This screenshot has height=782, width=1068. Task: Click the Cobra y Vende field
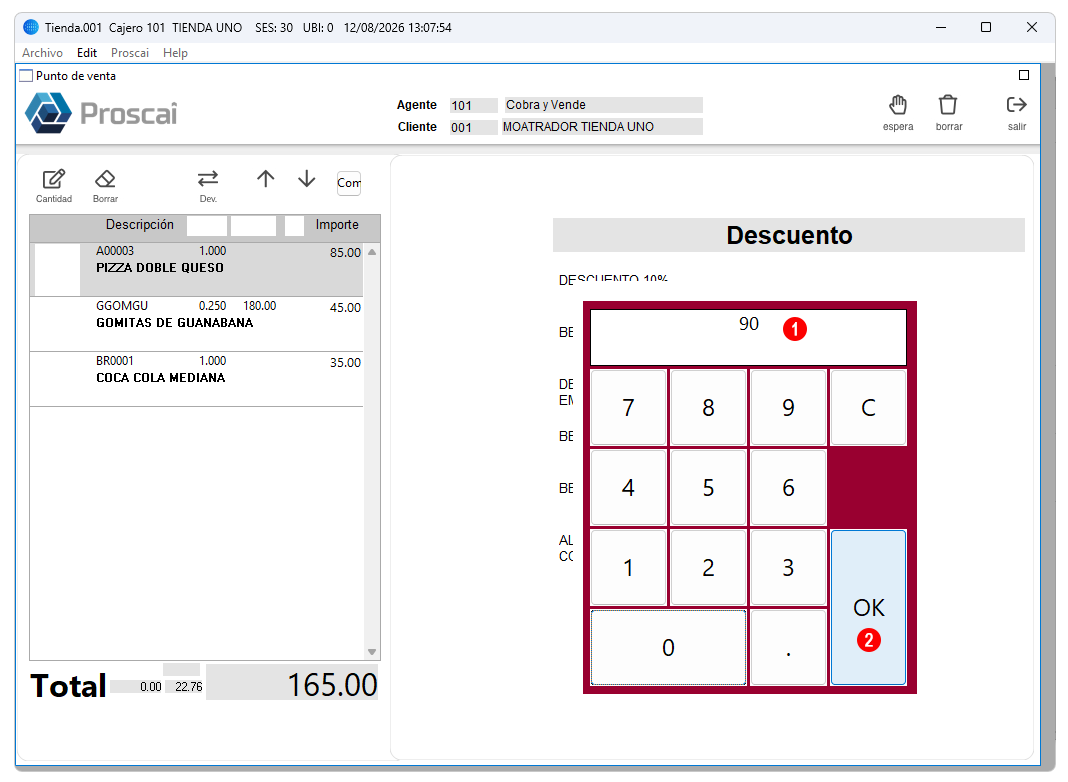coord(603,105)
